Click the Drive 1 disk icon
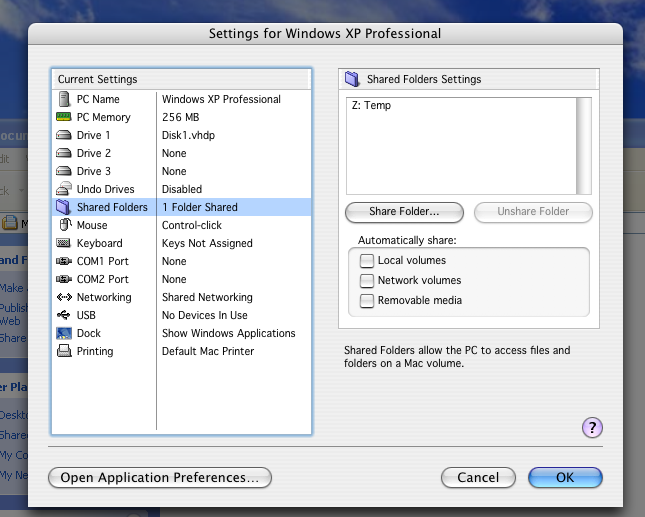This screenshot has width=645, height=517. click(x=64, y=135)
